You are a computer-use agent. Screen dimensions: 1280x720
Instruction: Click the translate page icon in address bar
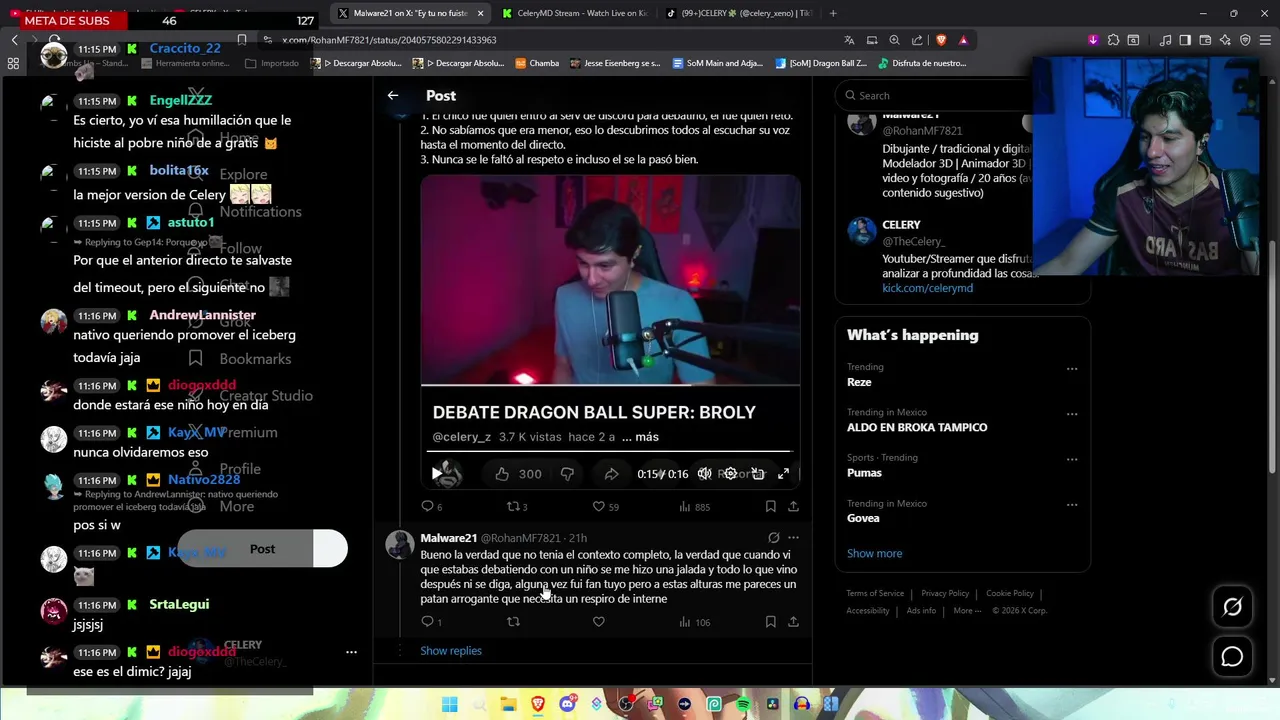point(849,40)
